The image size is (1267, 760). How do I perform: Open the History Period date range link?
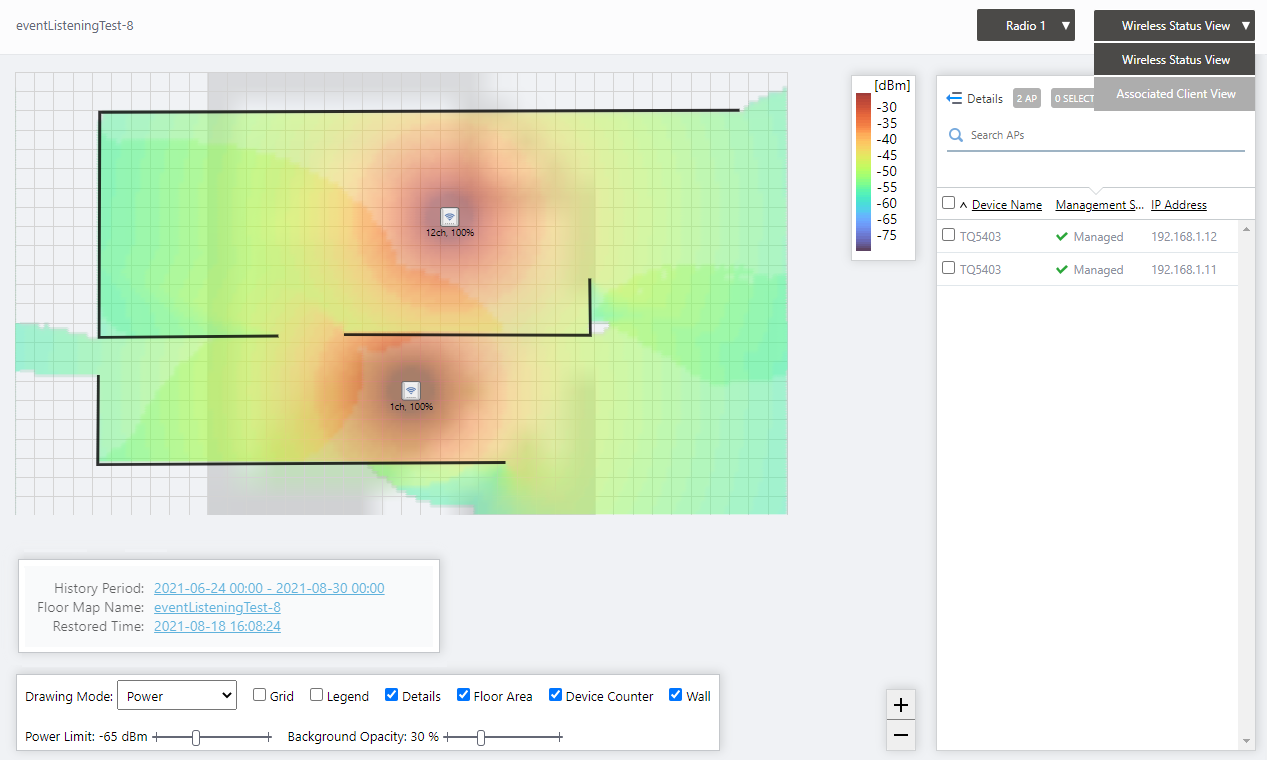269,588
